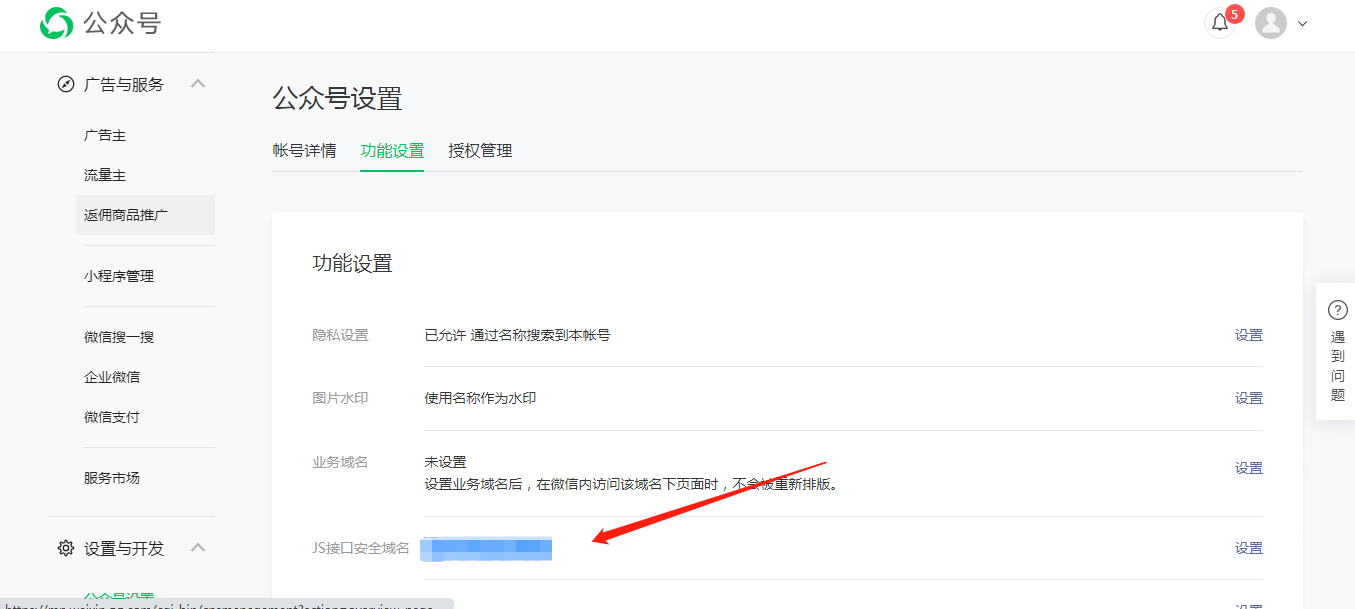Click the 广告与服务 section header
Image resolution: width=1355 pixels, height=609 pixels.
[x=124, y=85]
